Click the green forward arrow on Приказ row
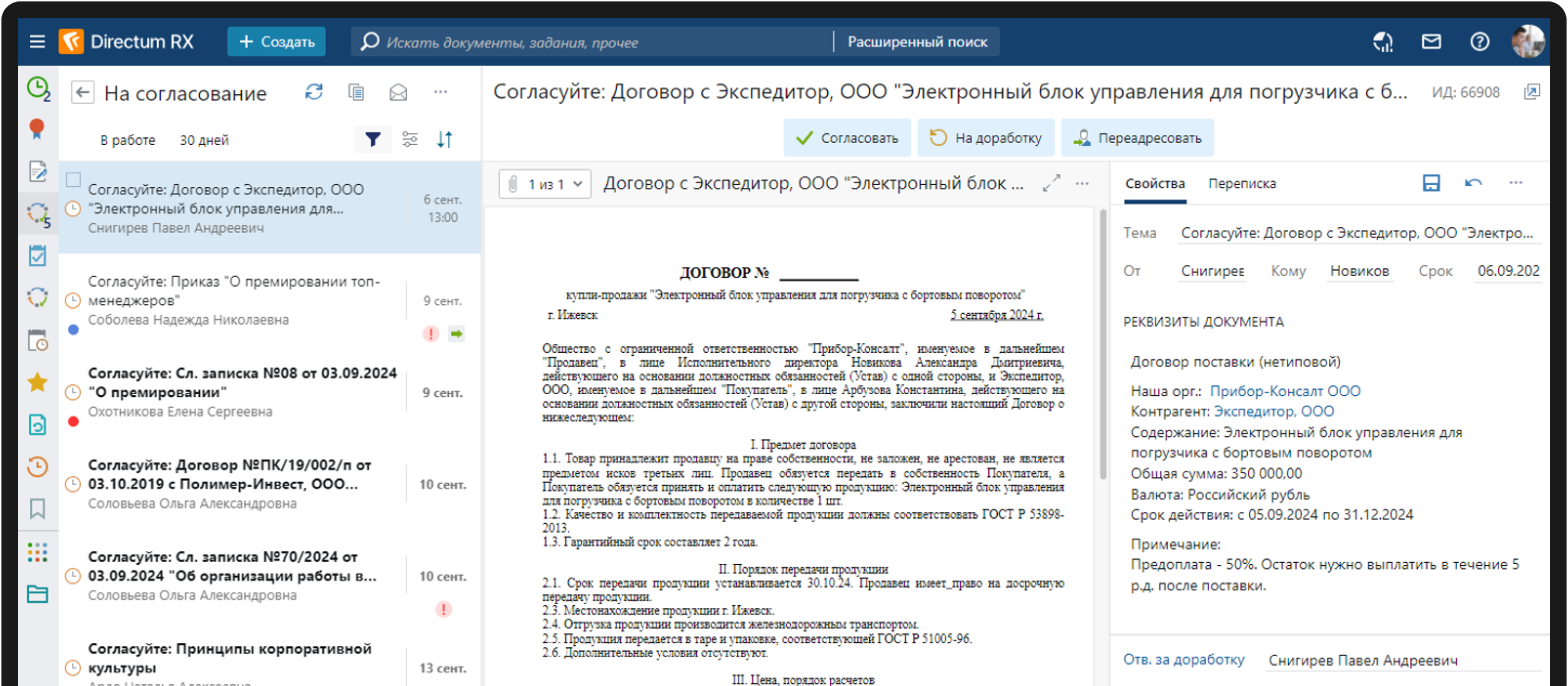Screen dimensions: 1568x686 (x=457, y=334)
